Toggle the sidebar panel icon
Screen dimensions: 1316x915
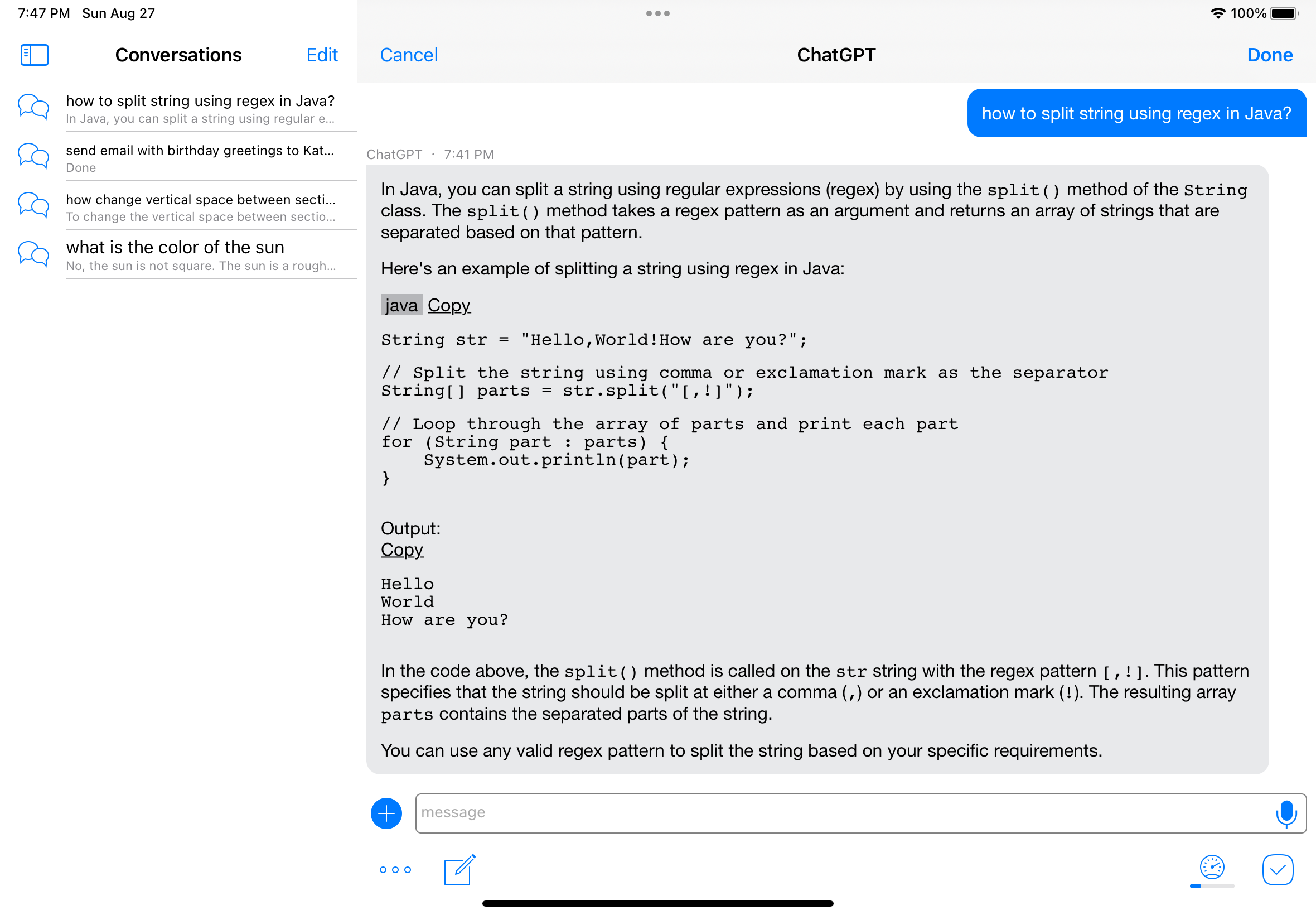35,55
